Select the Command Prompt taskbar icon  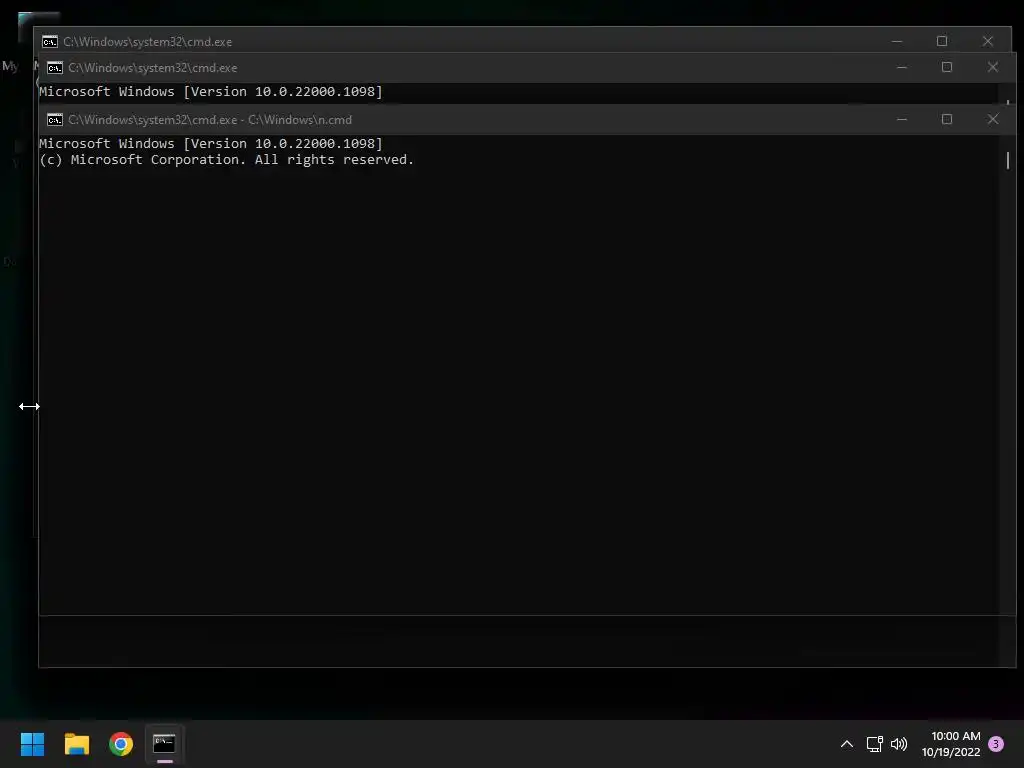tap(165, 743)
